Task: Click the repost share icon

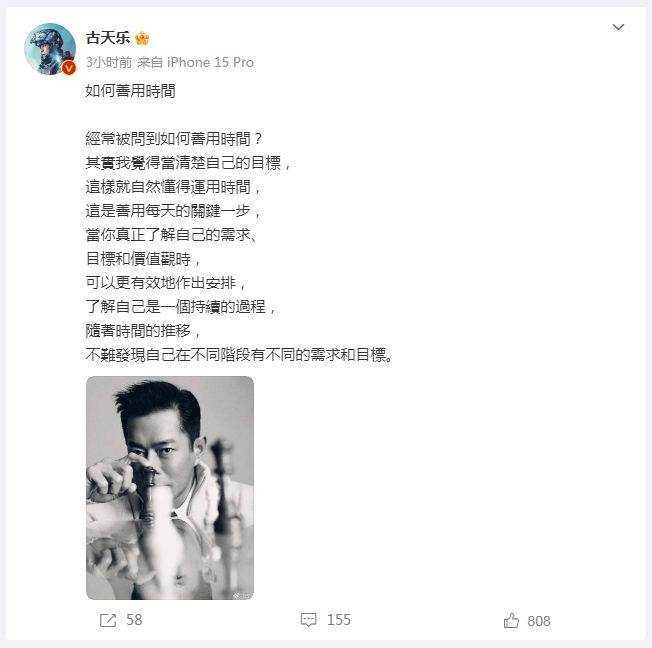Action: (x=108, y=620)
